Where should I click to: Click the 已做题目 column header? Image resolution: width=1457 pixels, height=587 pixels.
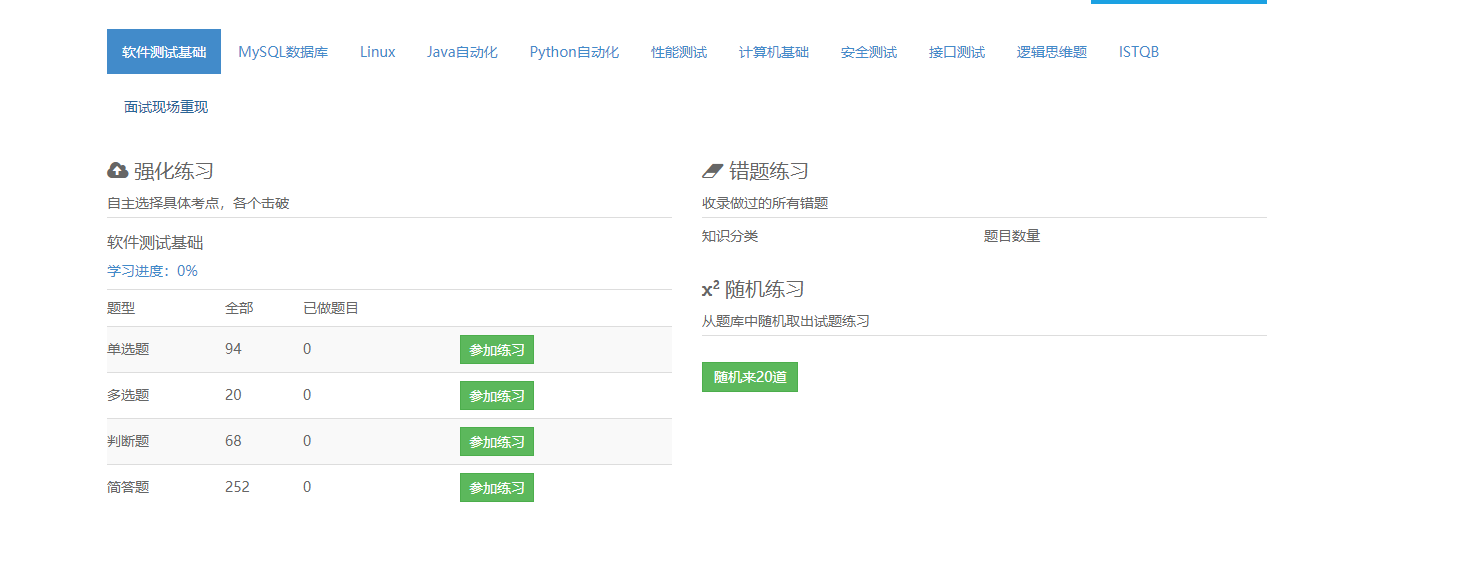click(x=331, y=308)
